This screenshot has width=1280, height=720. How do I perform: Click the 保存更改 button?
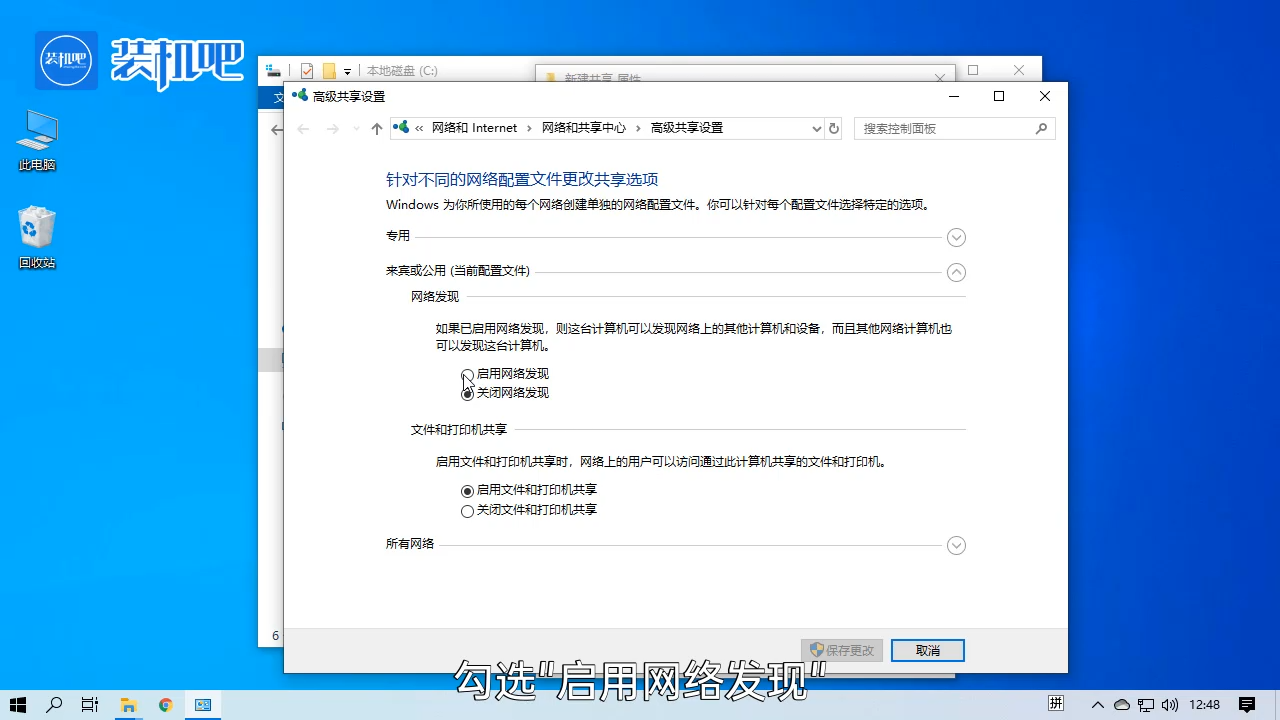[x=841, y=650]
